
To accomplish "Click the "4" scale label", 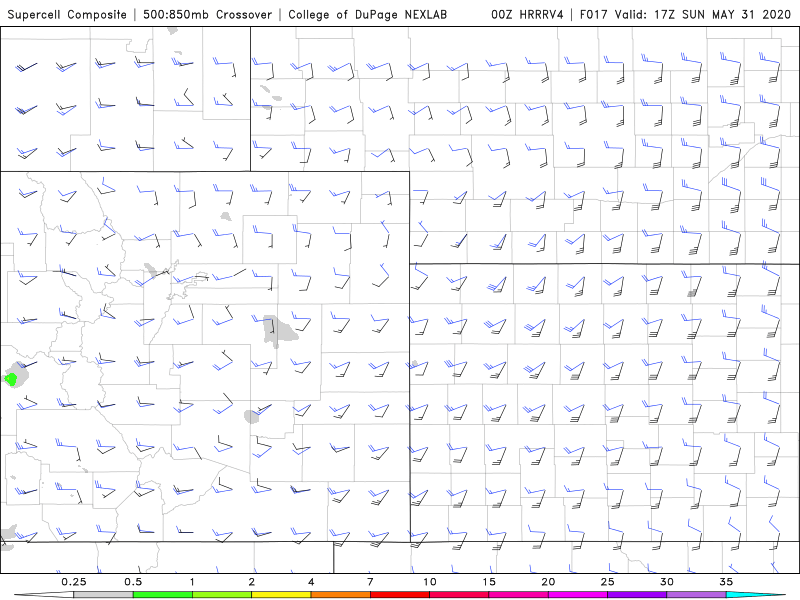I will (x=311, y=582).
